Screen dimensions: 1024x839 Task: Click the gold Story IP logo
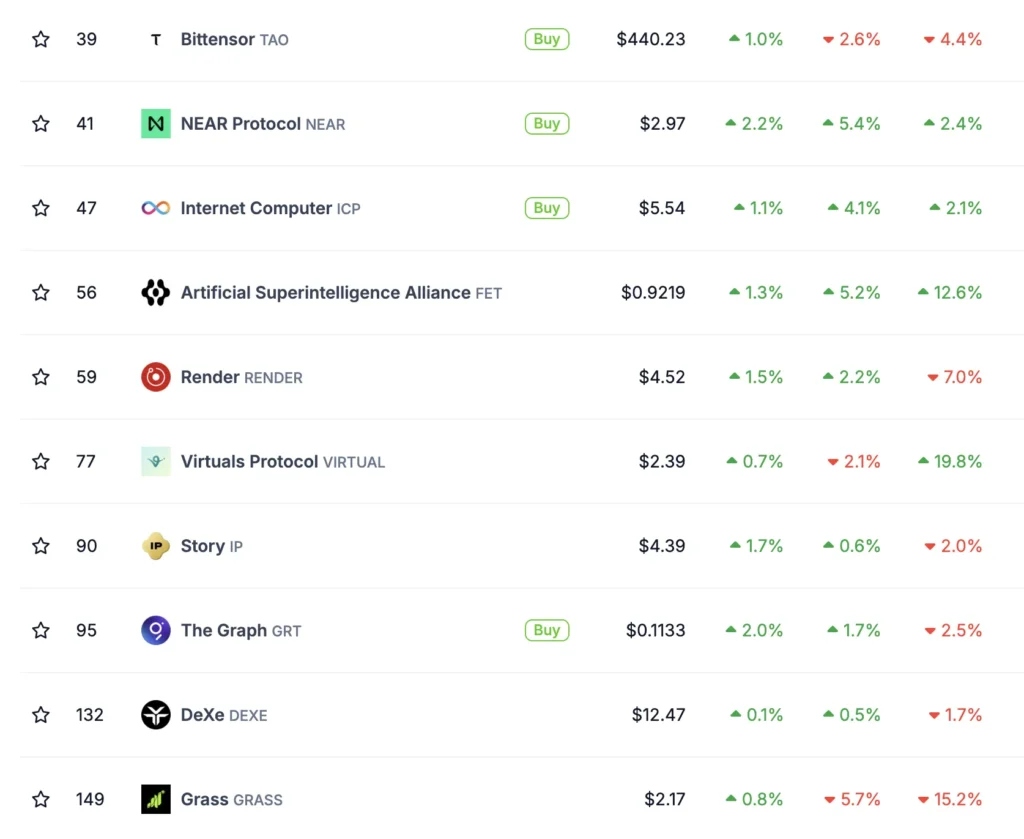click(x=155, y=546)
